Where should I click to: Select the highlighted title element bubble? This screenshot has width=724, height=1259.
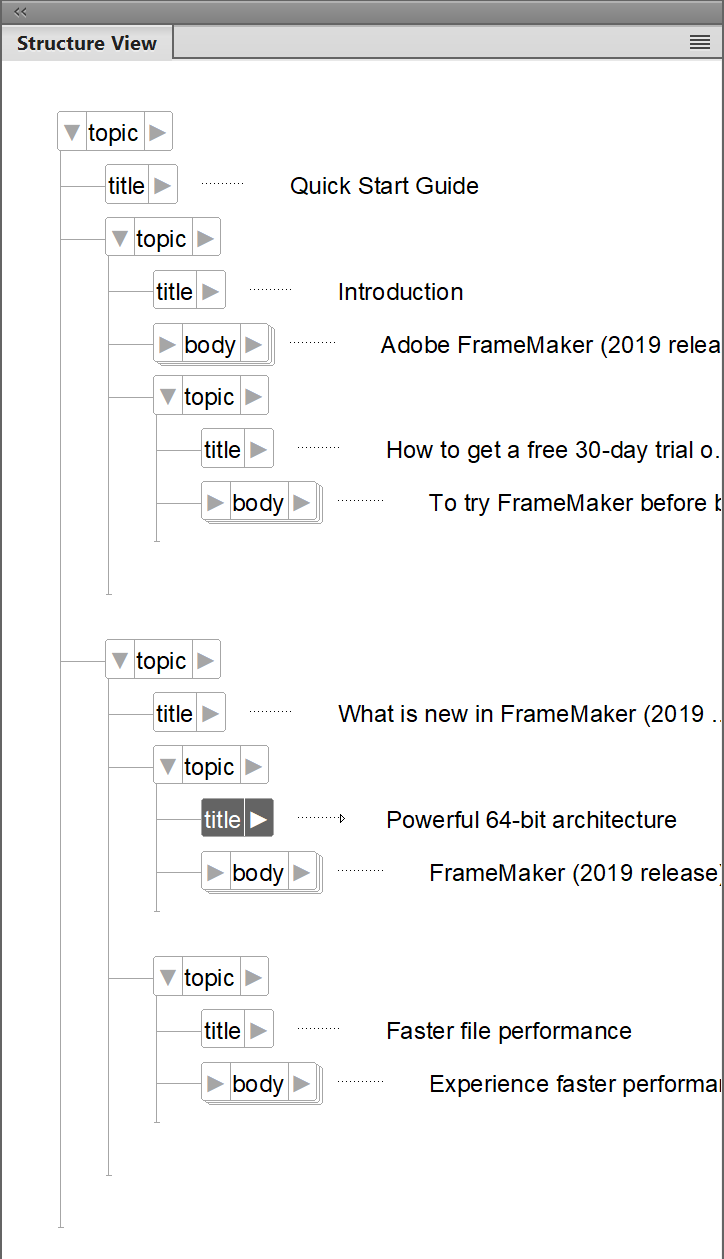pos(222,818)
